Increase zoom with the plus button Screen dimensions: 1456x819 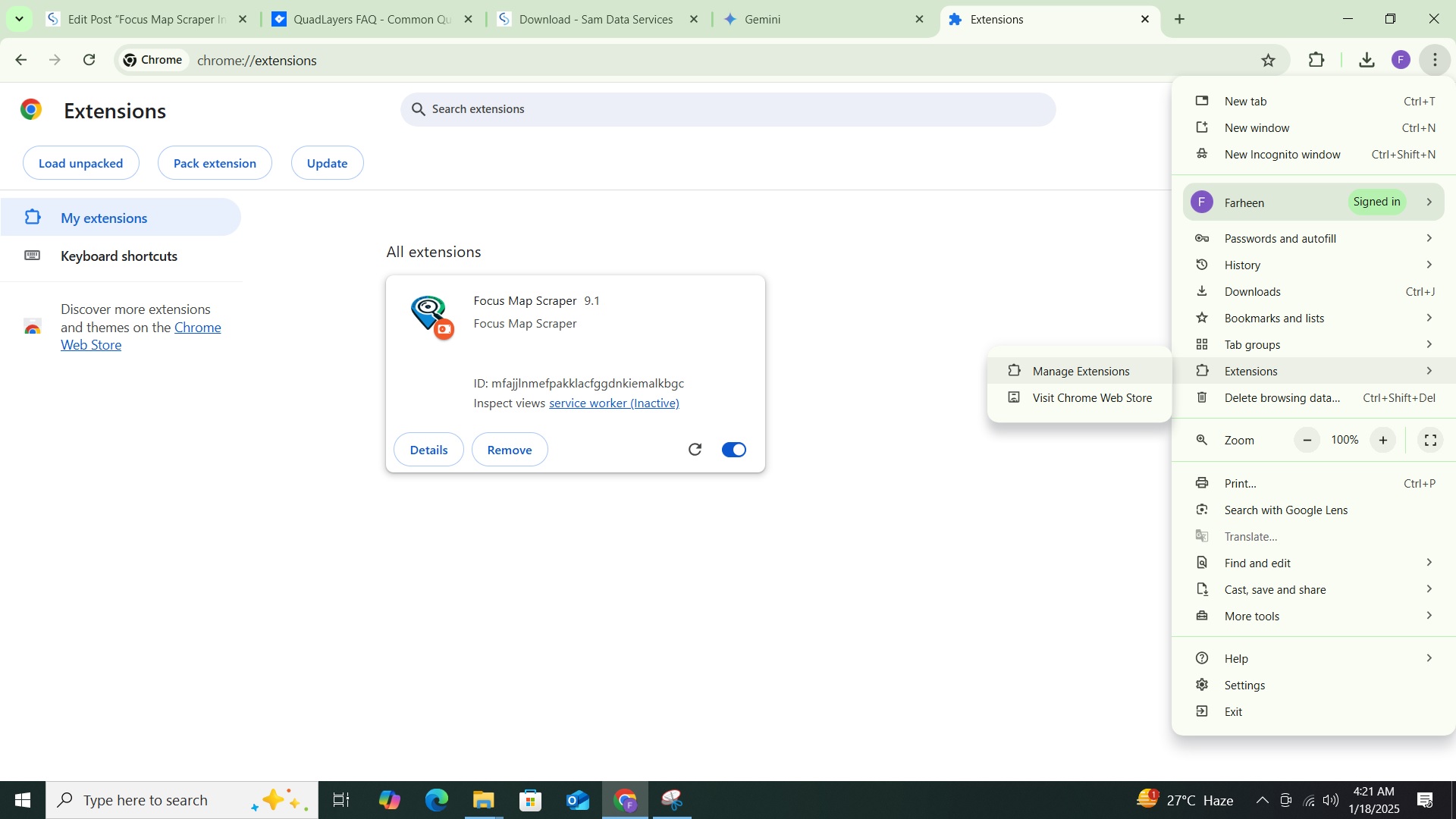pos(1383,441)
